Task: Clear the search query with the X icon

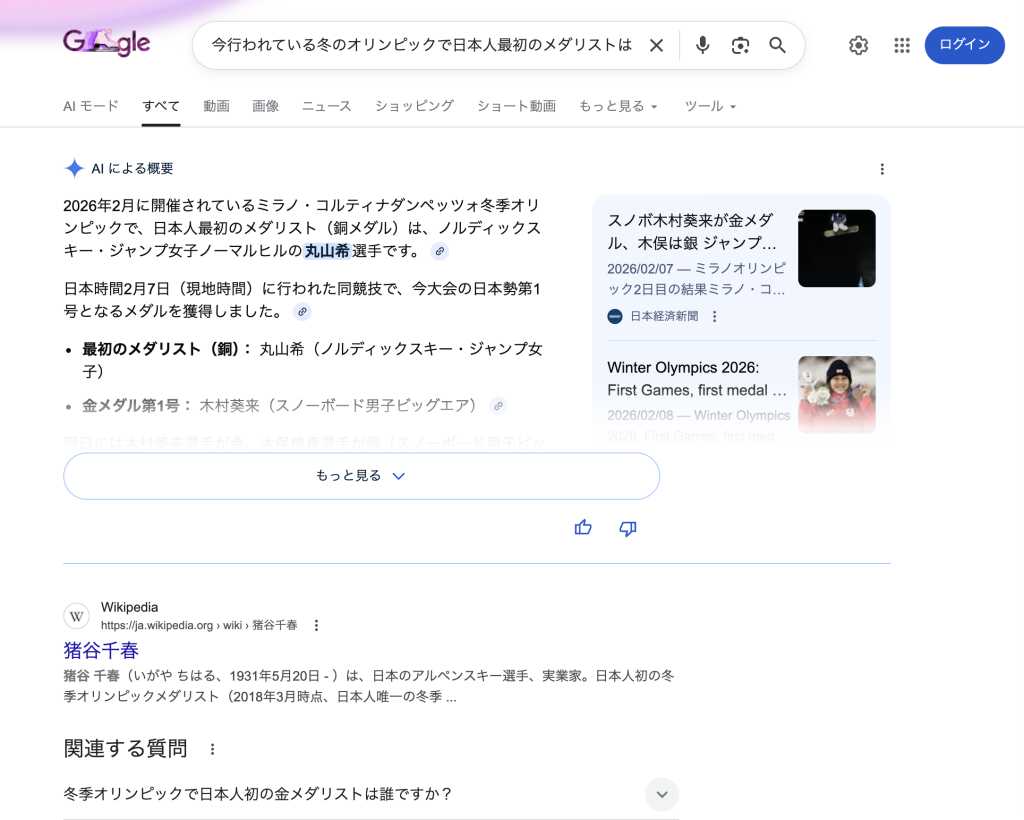Action: pyautogui.click(x=657, y=45)
